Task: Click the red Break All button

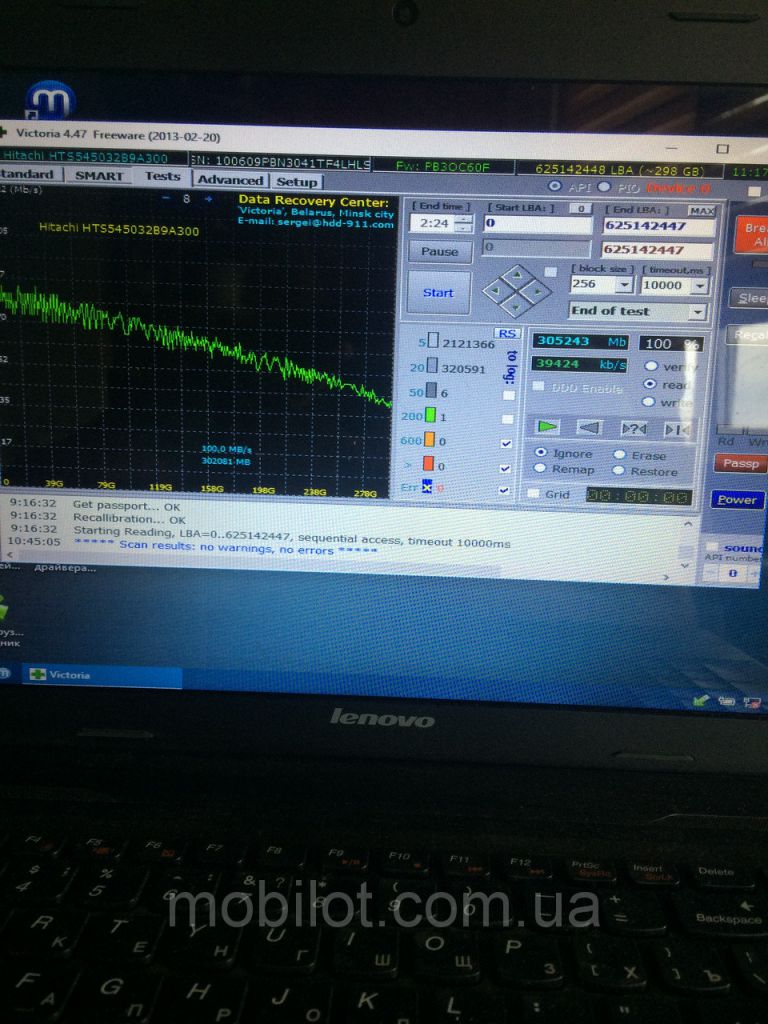Action: 752,234
